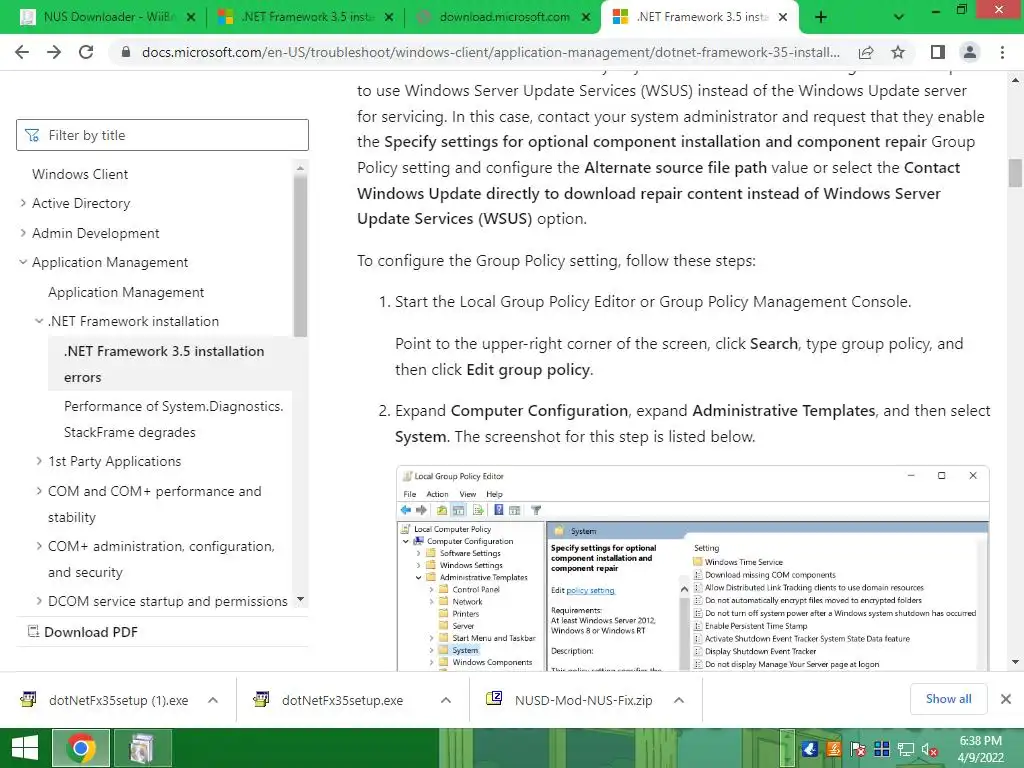Screen dimensions: 1024x768
Task: Open the network tray icon
Action: [x=906, y=749]
